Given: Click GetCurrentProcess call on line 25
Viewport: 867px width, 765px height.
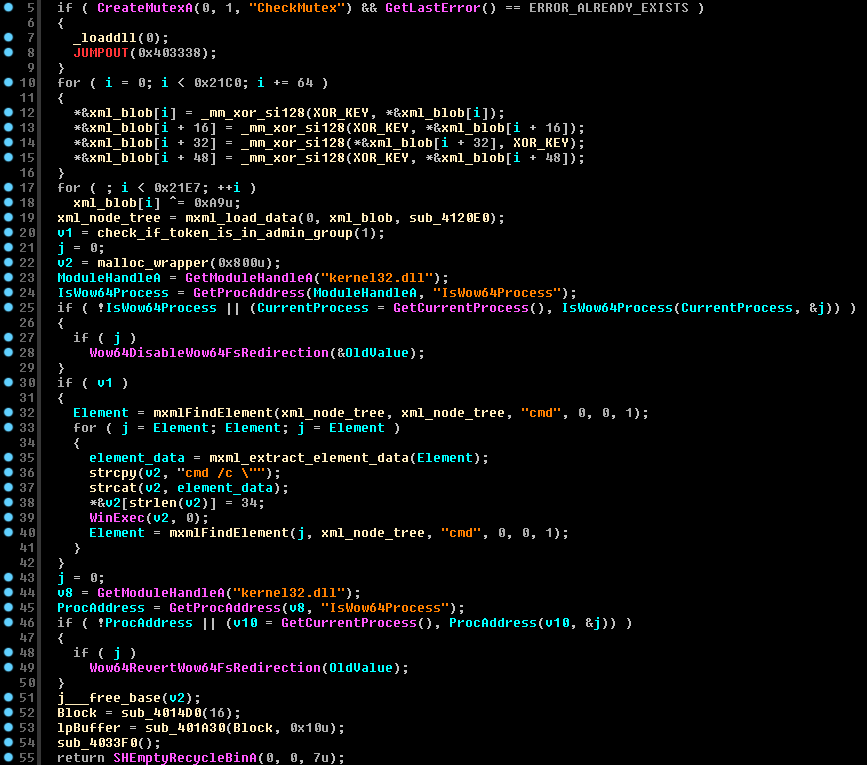Looking at the screenshot, I should coord(461,307).
